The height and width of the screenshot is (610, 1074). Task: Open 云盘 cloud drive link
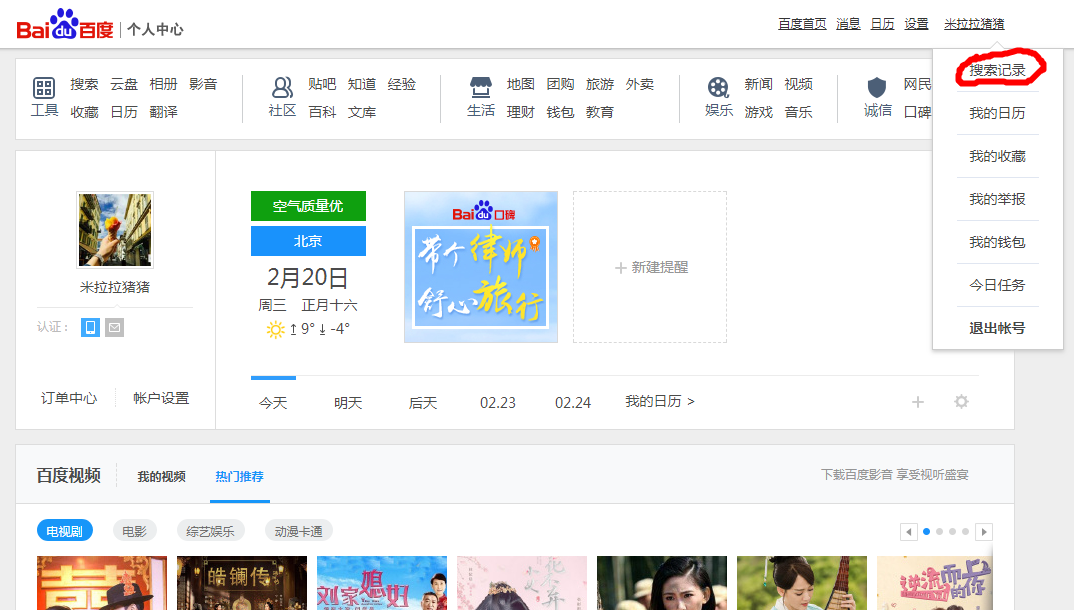[124, 84]
